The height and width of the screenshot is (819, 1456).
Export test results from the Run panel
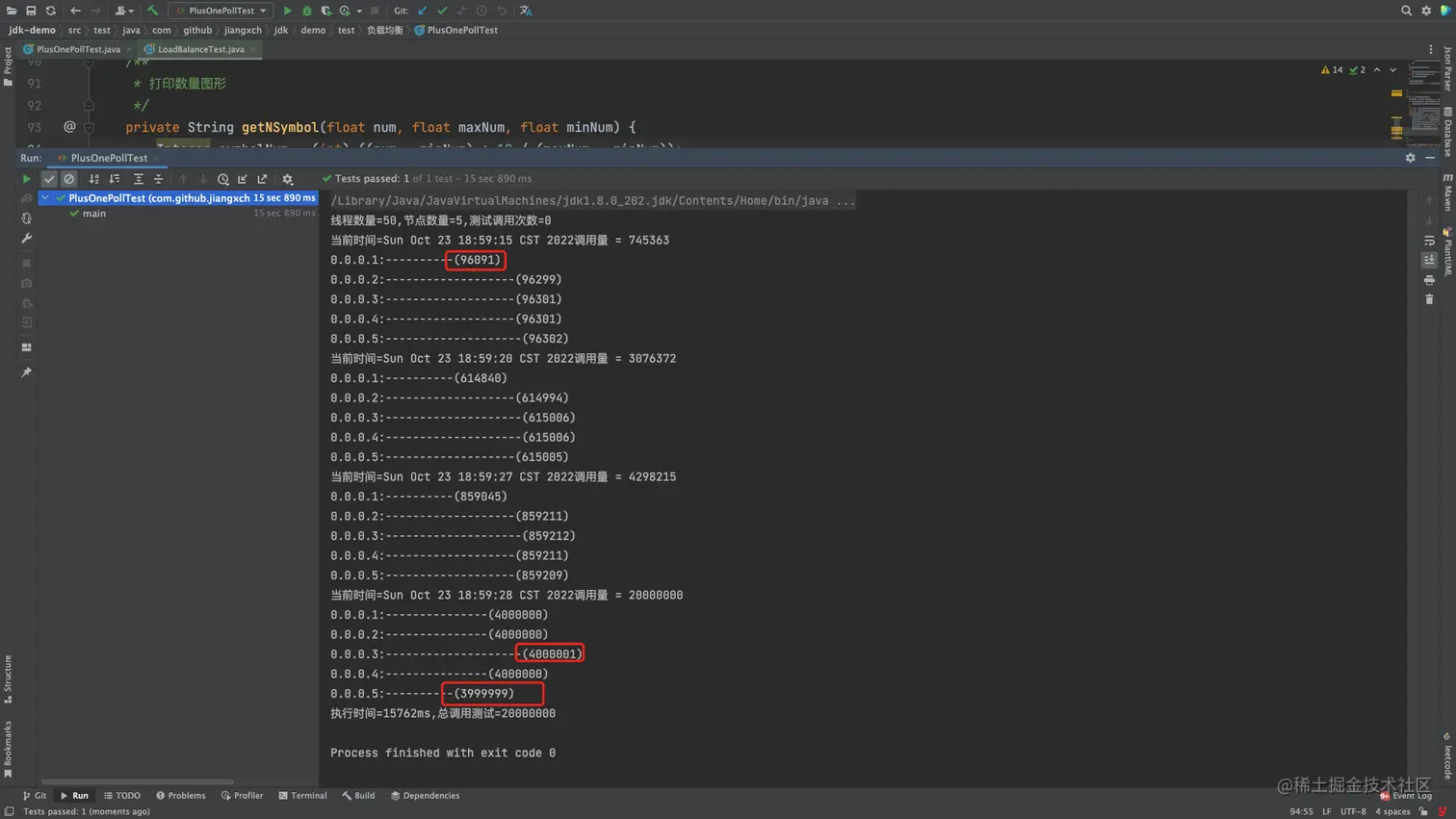point(262,179)
